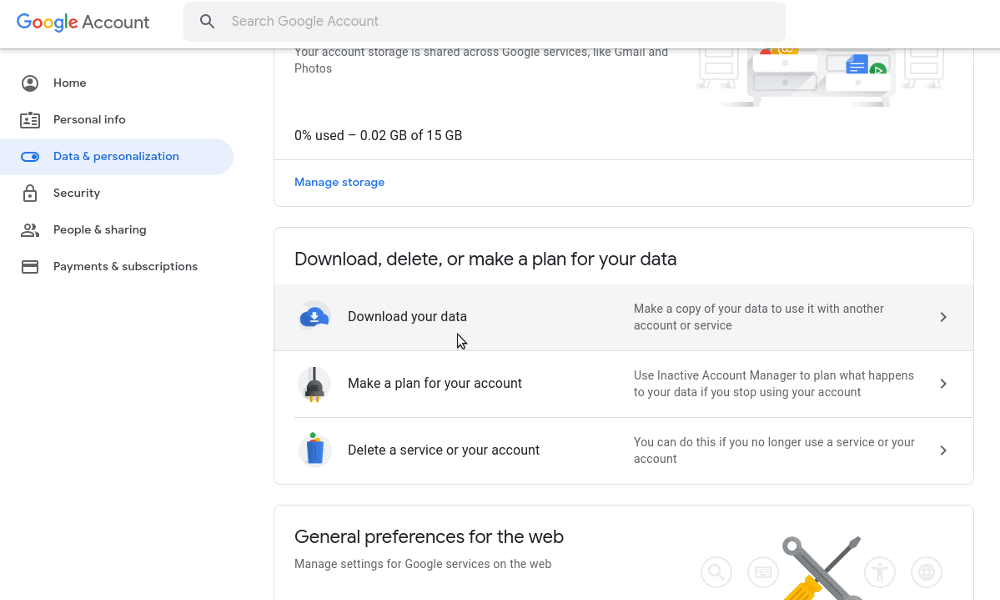
Task: Focus the Search Google Account field
Action: [x=484, y=22]
